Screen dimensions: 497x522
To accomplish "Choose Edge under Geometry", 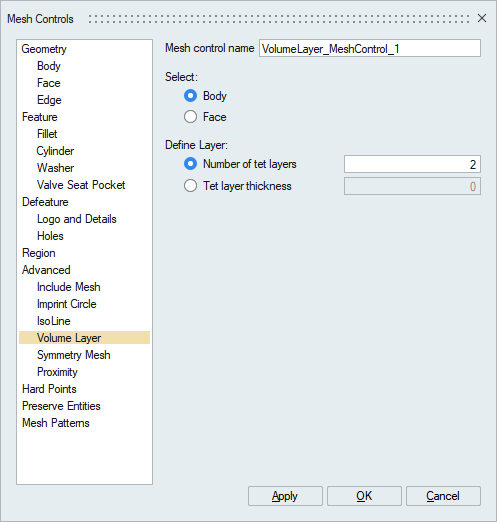I will point(49,100).
